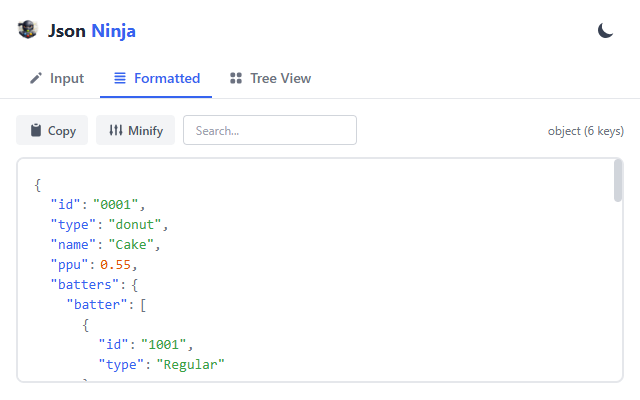Click the "Regular" type value
Viewport: 640px width, 400px height.
pyautogui.click(x=191, y=364)
